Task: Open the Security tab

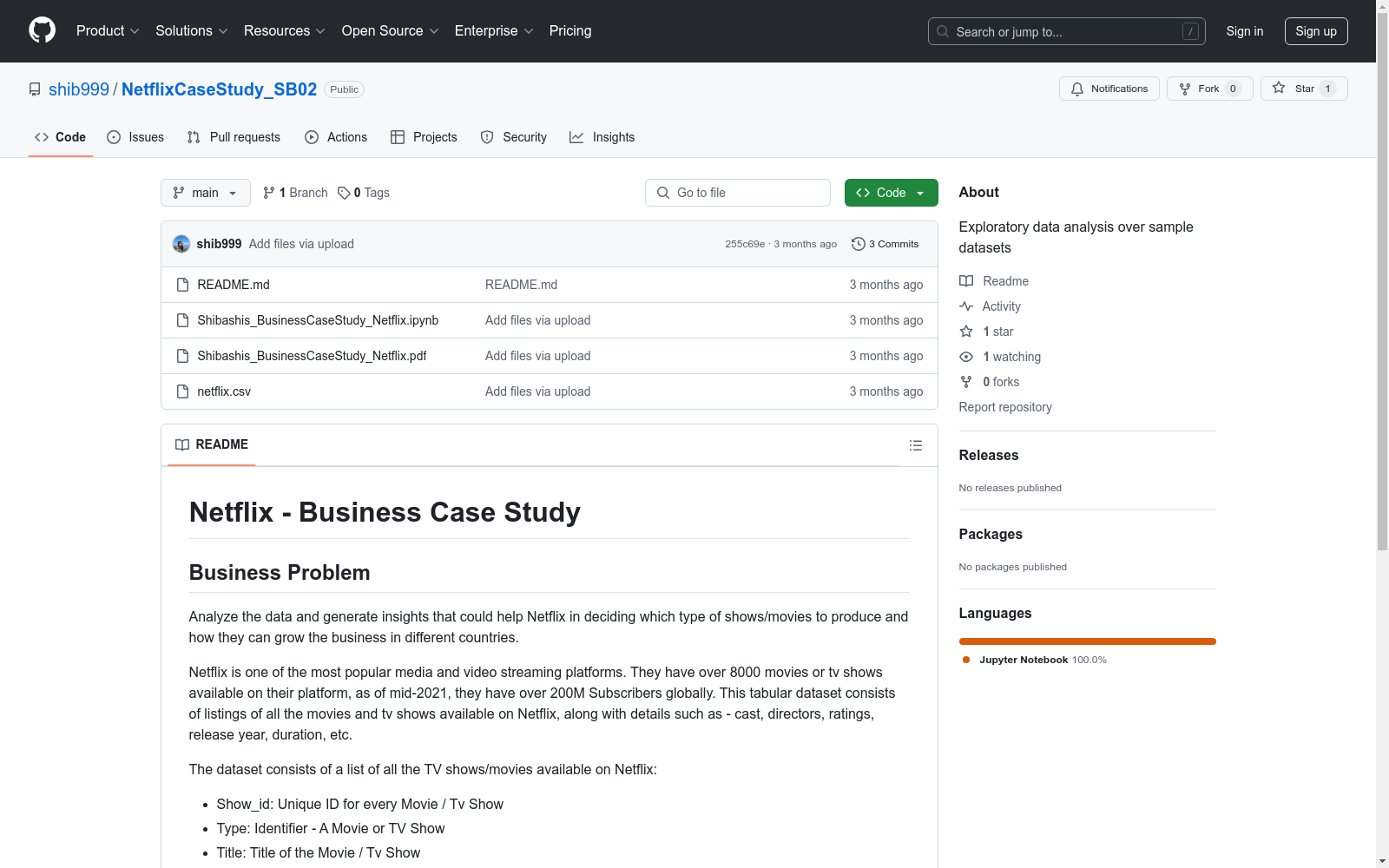Action: point(514,137)
